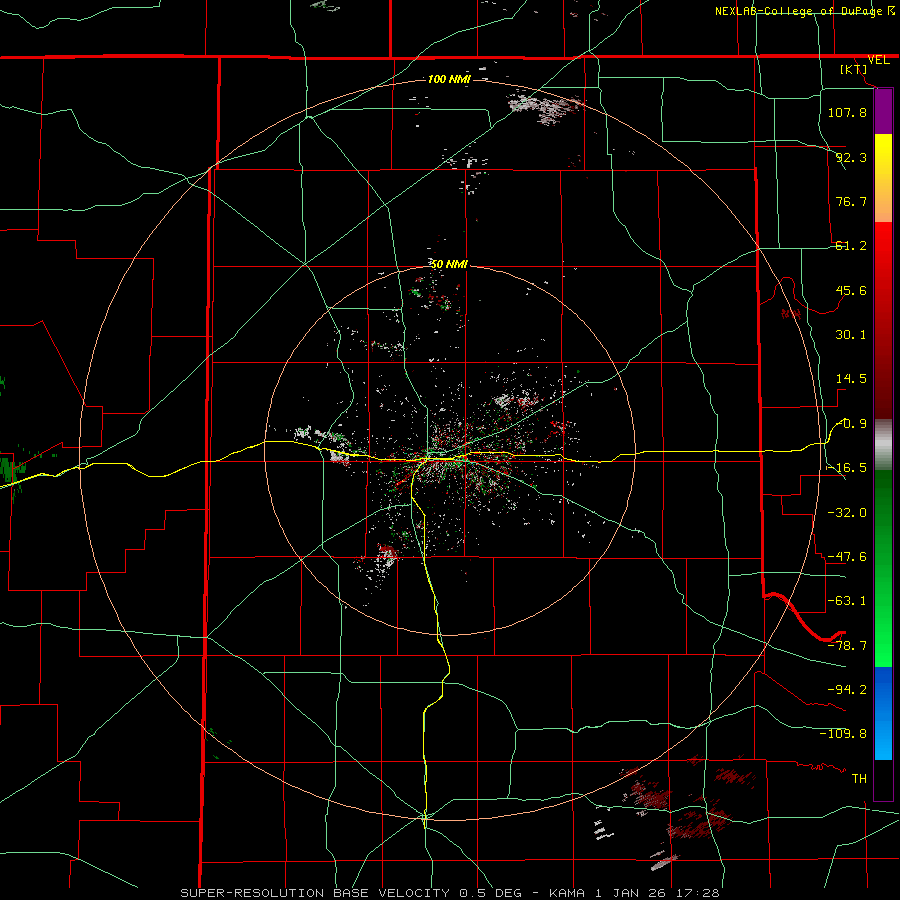Click the 50 NMI range ring label
Screen dimensions: 900x900
pos(449,265)
